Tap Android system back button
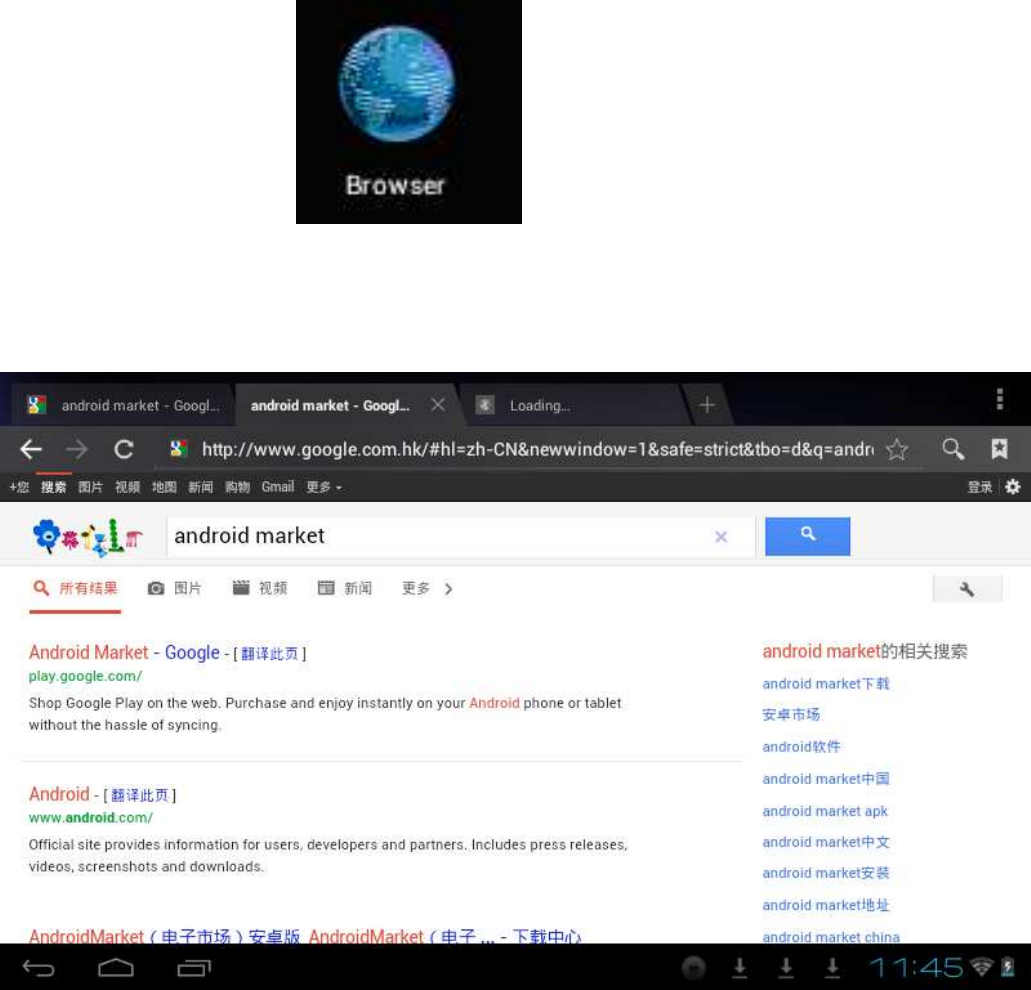 pos(39,968)
